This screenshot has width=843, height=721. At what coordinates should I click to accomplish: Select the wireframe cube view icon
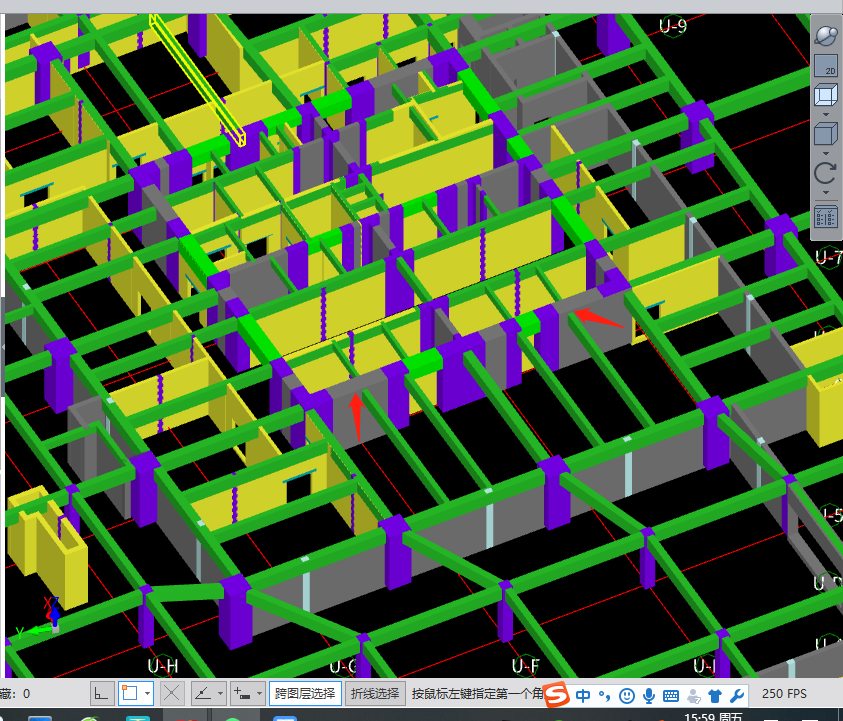pos(826,95)
